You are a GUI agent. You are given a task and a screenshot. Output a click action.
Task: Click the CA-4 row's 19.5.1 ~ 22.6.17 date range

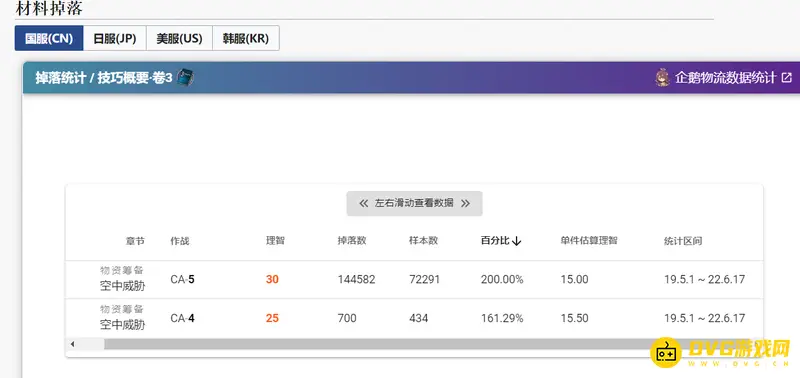pos(704,318)
